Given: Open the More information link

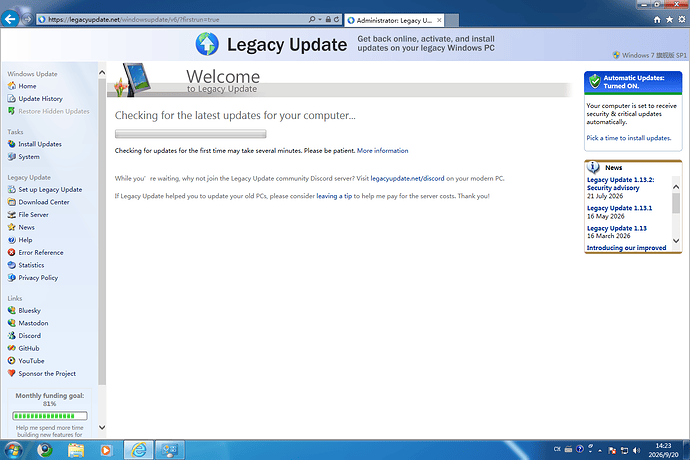Looking at the screenshot, I should tap(382, 151).
